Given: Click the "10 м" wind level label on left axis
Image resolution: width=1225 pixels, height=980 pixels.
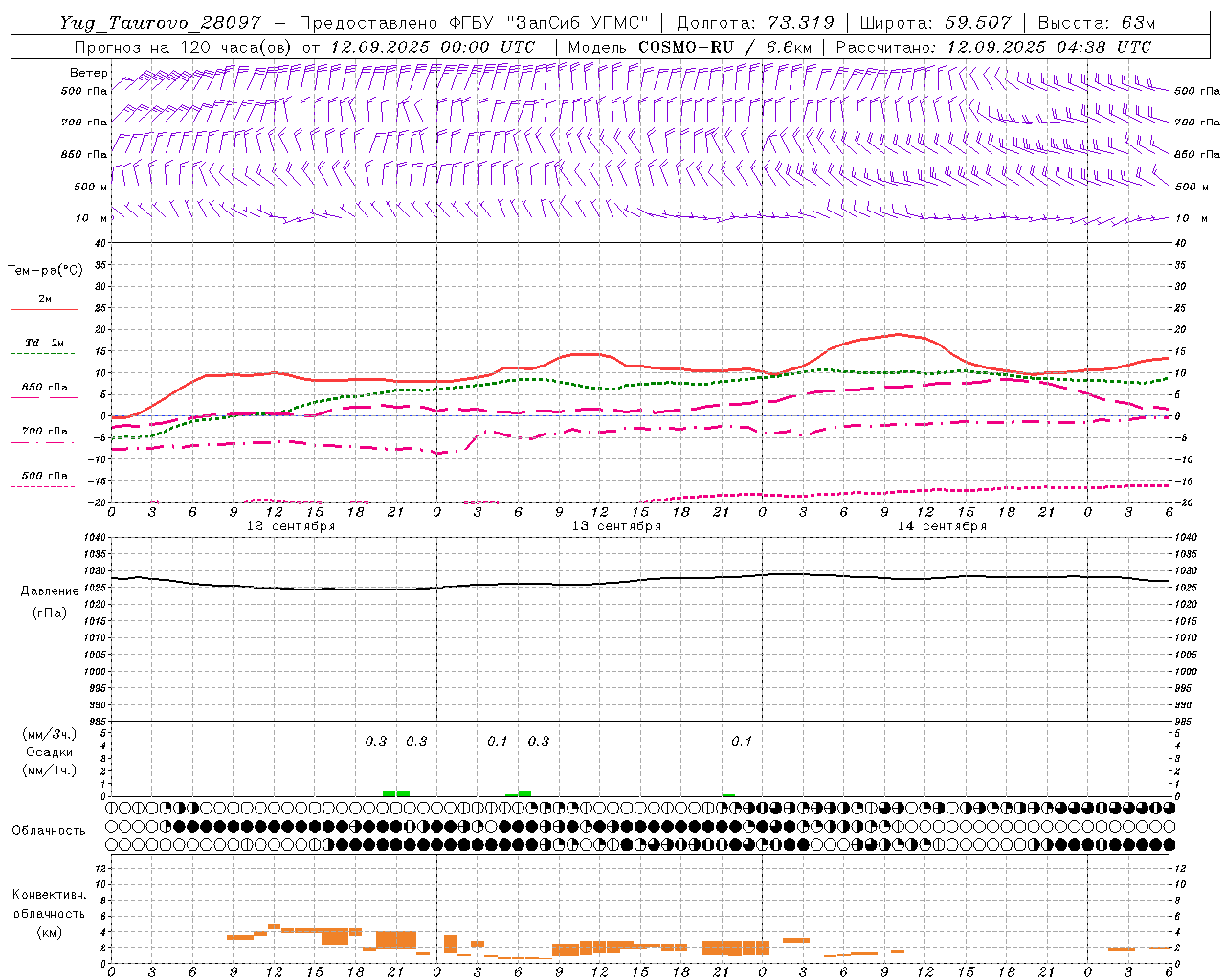Looking at the screenshot, I should (91, 218).
